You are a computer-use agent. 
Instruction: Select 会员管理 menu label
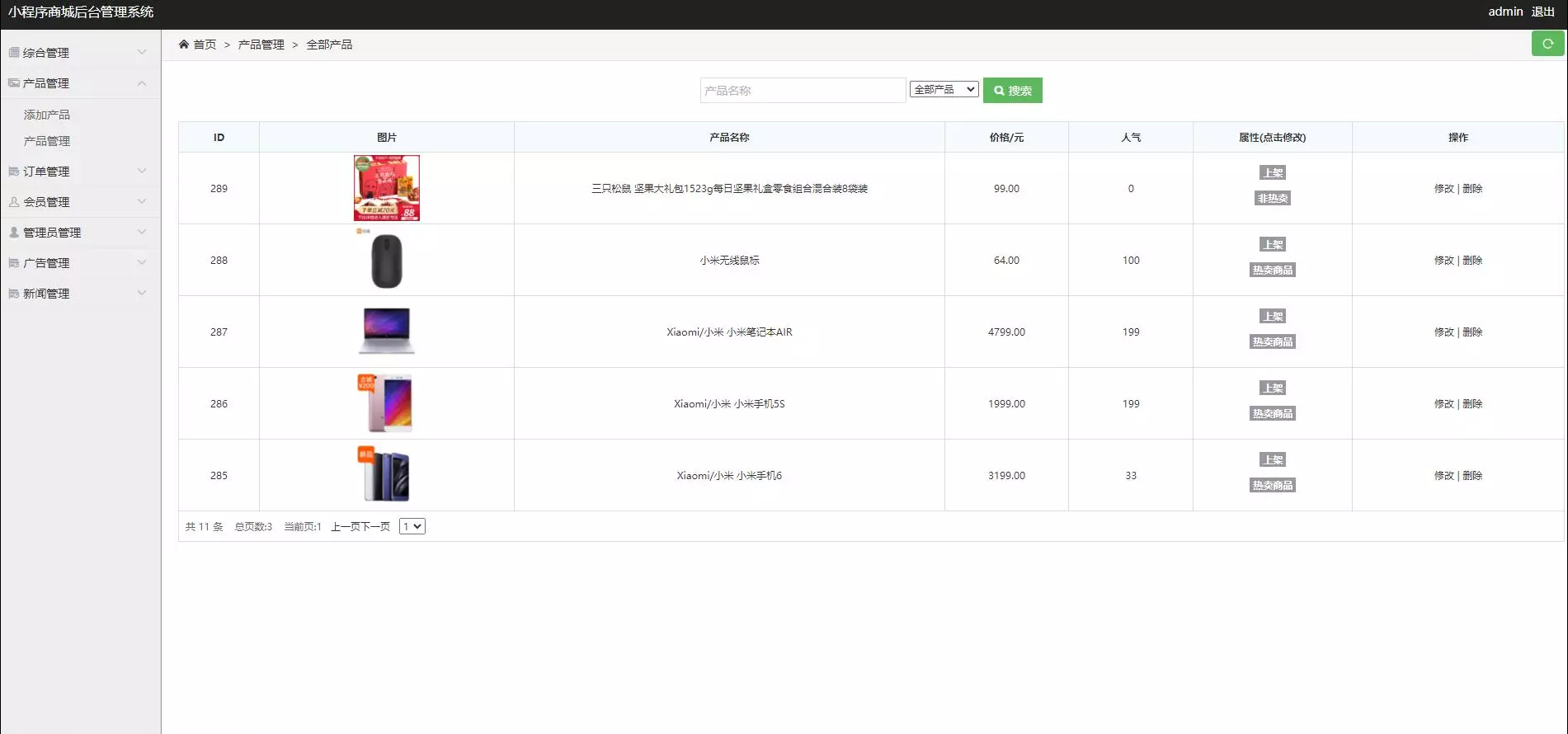(x=46, y=201)
